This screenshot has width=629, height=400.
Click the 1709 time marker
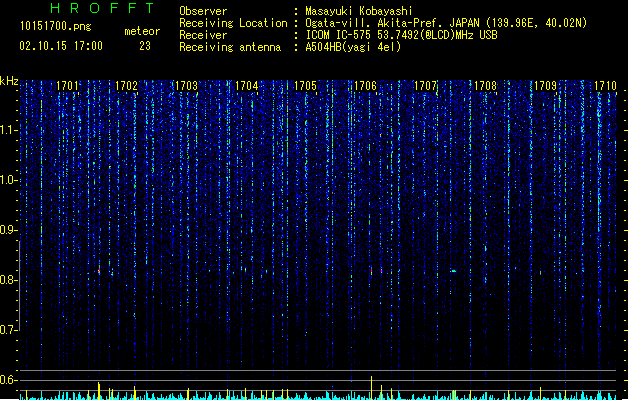coord(545,86)
